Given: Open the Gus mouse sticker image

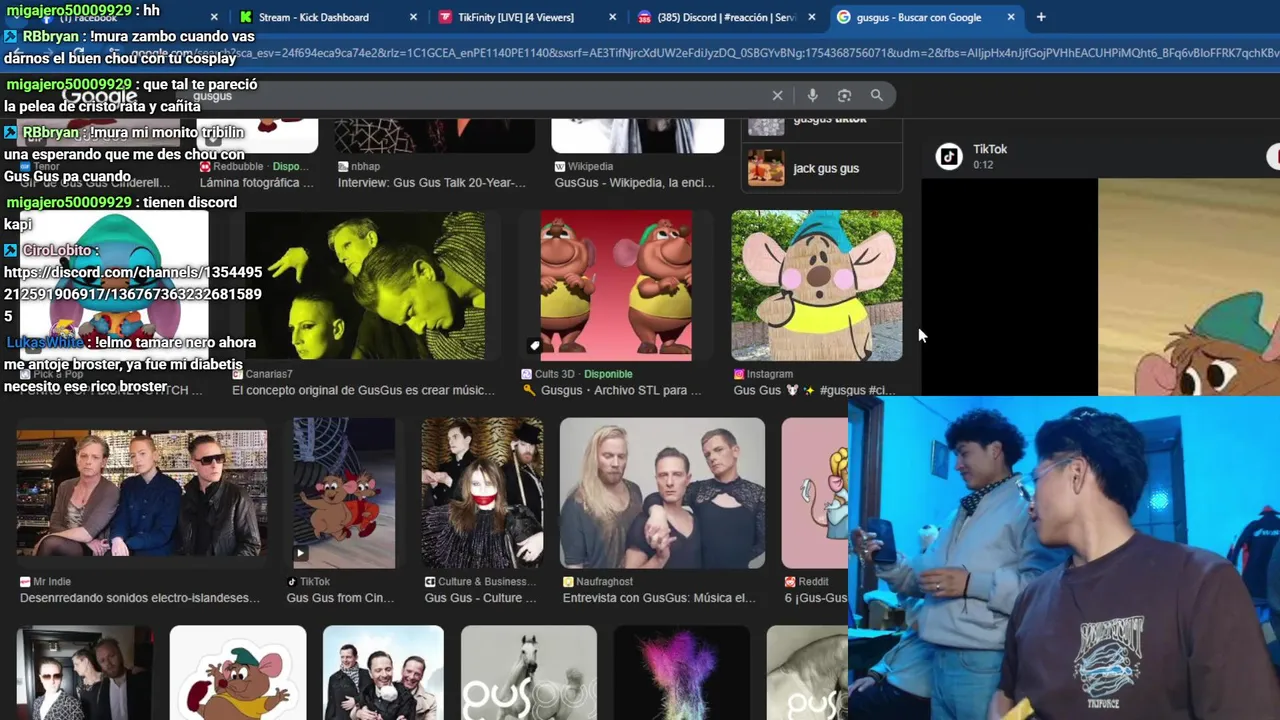Looking at the screenshot, I should tap(238, 673).
